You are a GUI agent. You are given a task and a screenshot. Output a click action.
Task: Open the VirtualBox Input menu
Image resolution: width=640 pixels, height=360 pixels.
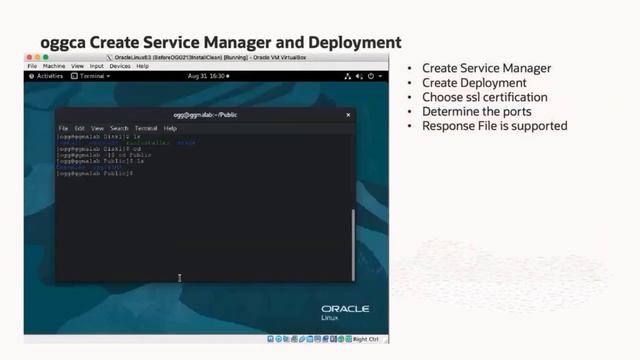[96, 66]
